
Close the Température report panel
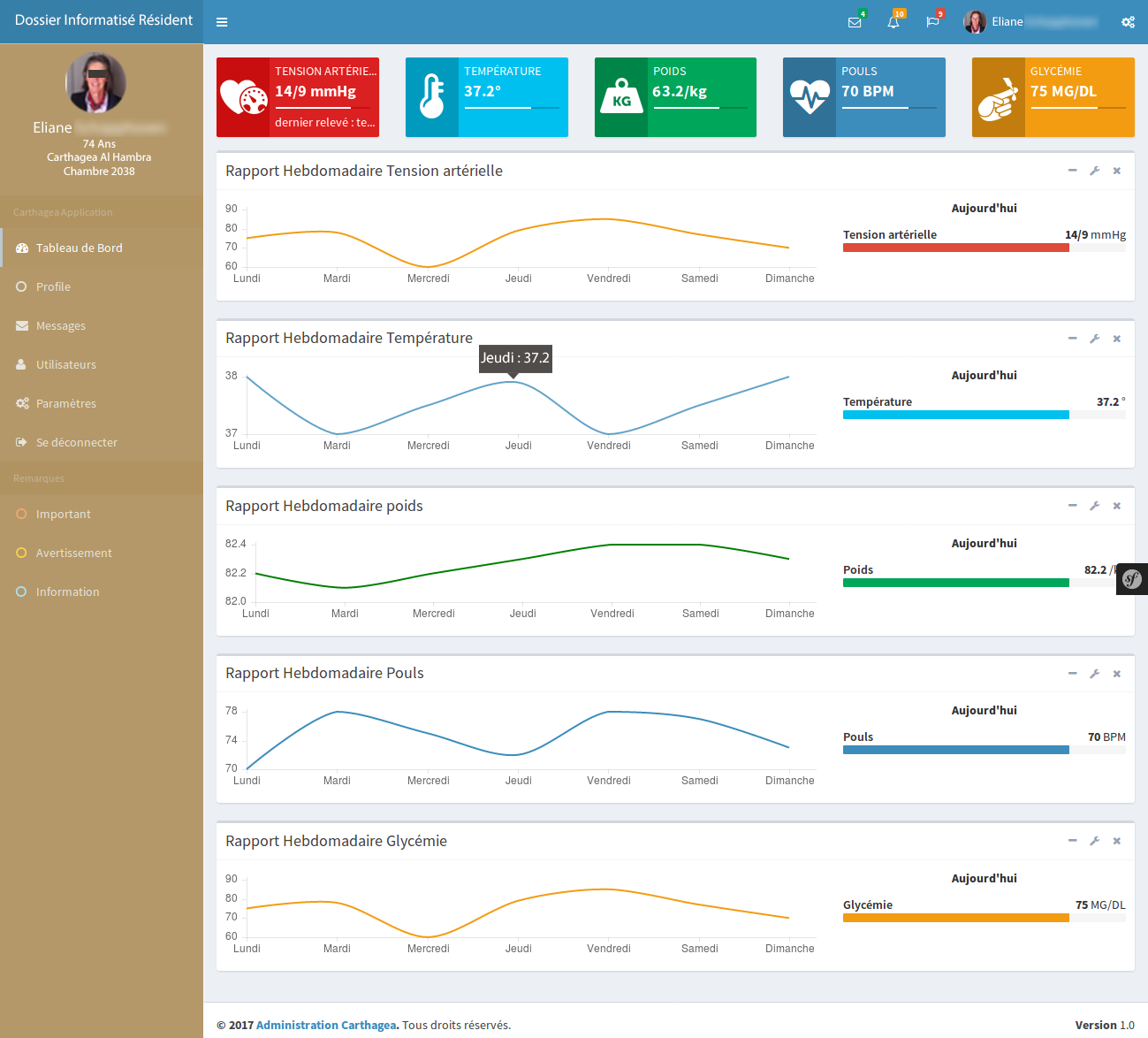tap(1117, 339)
